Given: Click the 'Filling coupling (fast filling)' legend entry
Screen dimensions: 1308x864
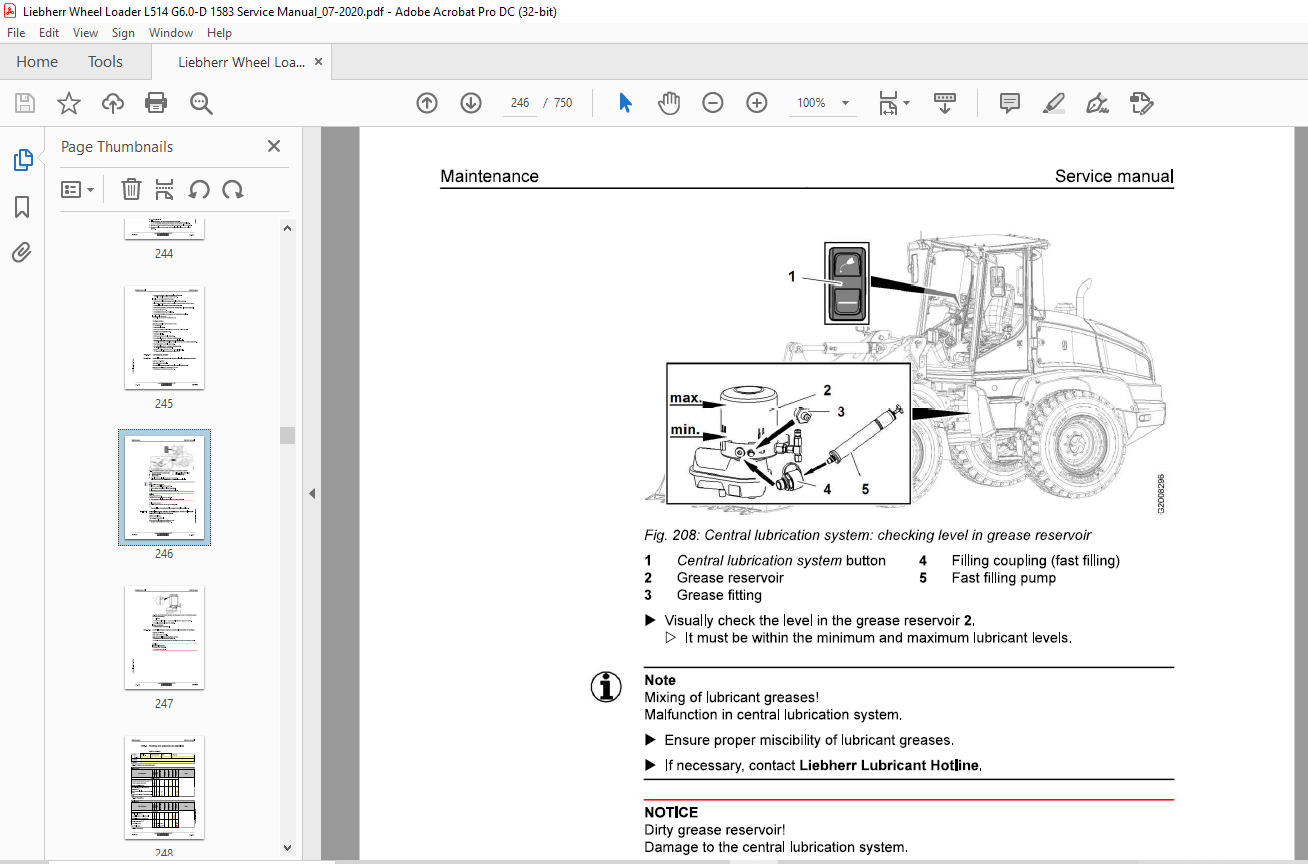Looking at the screenshot, I should (1036, 561).
